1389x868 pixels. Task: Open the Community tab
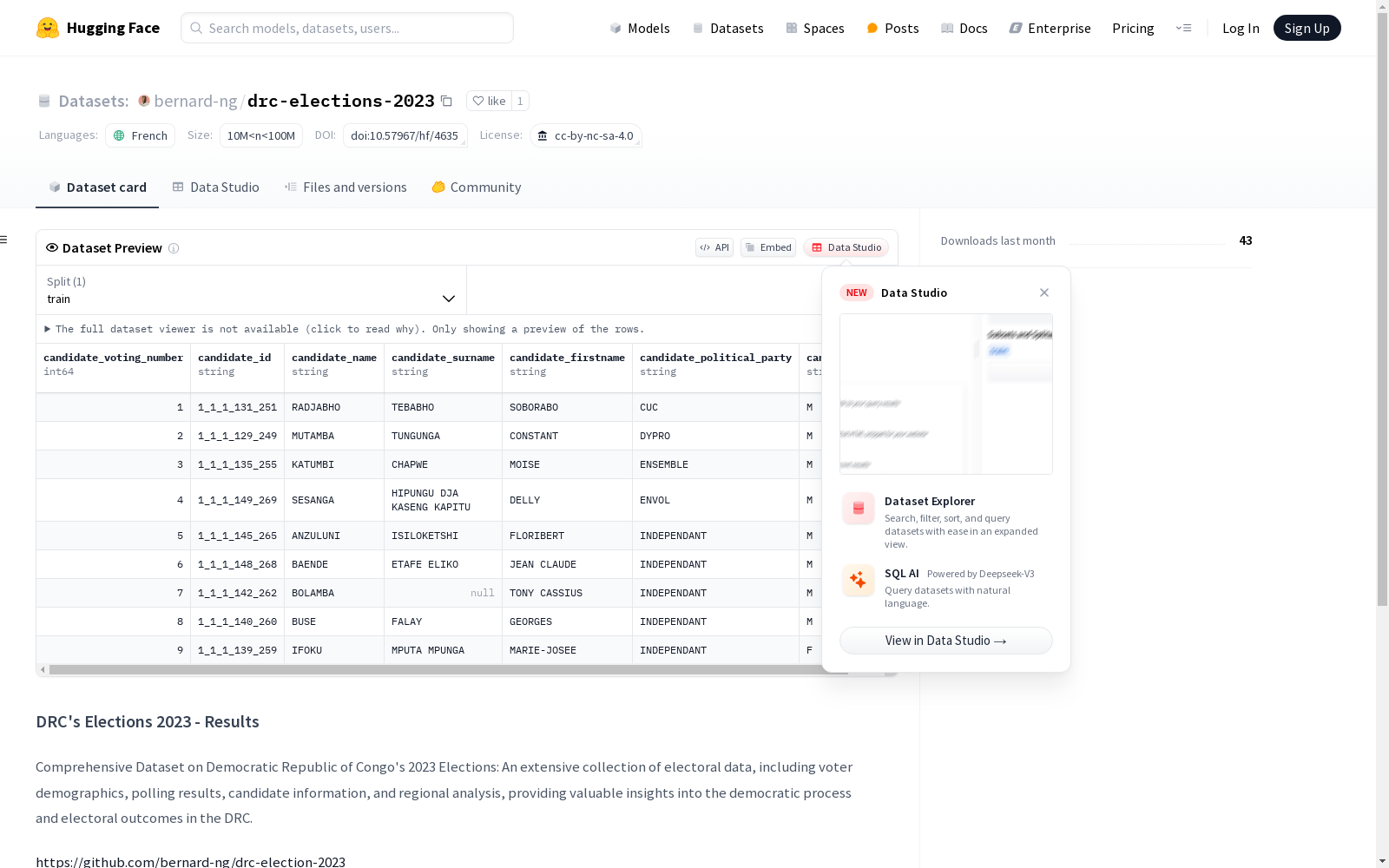pyautogui.click(x=477, y=187)
